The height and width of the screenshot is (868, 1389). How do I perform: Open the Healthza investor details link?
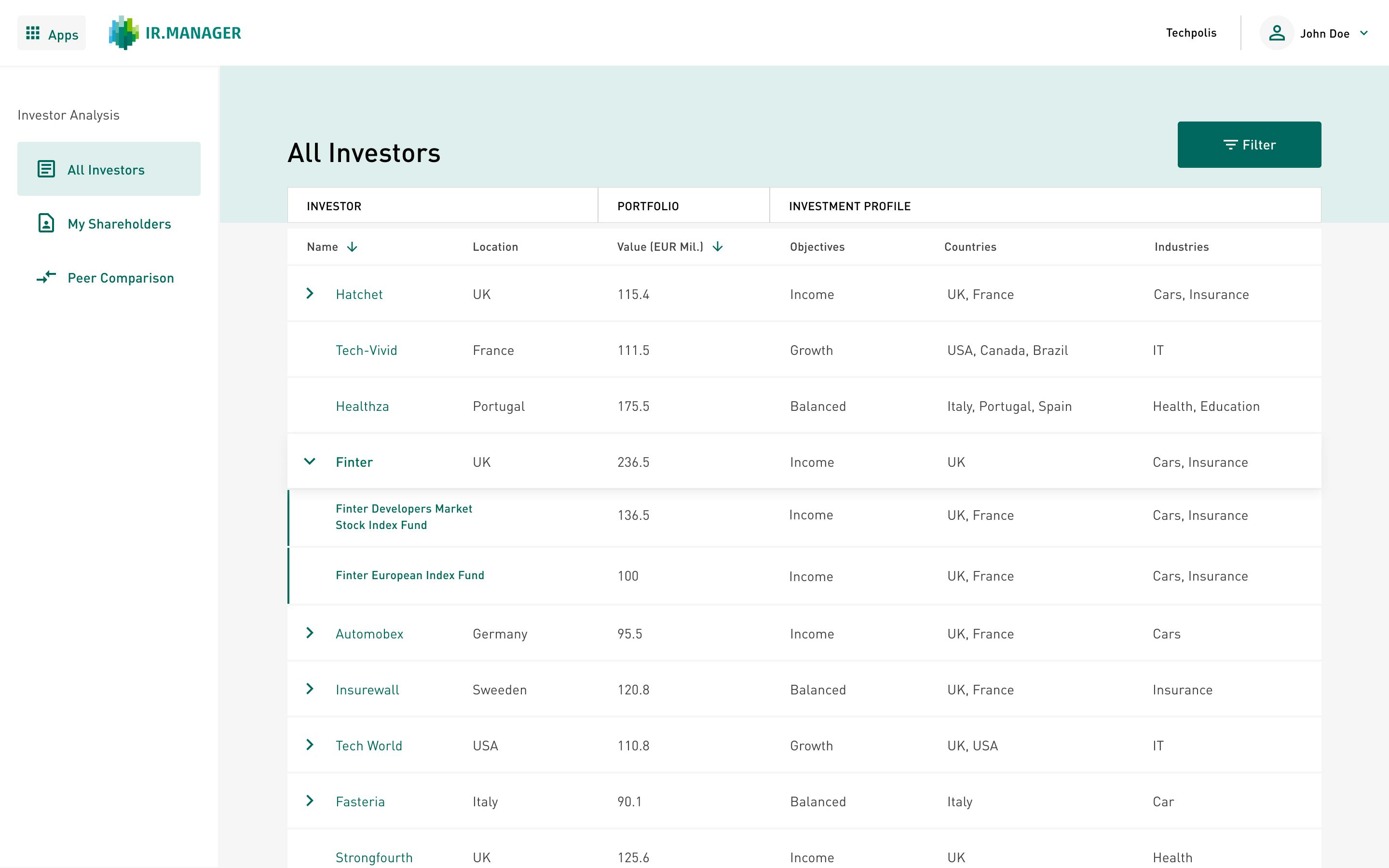362,406
